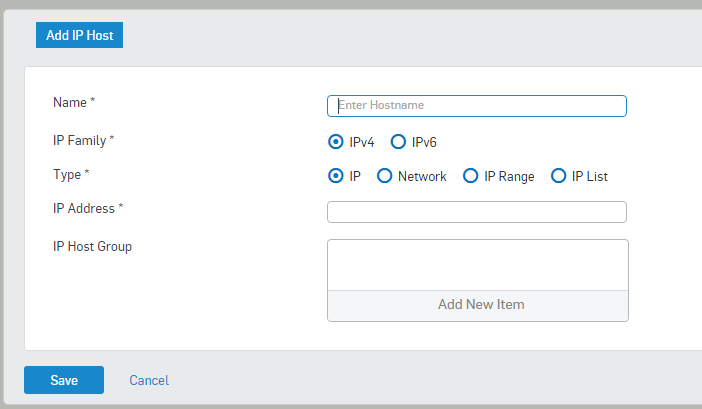Click the IP Family label text
Viewport: 702px width, 409px height.
pyautogui.click(x=80, y=141)
